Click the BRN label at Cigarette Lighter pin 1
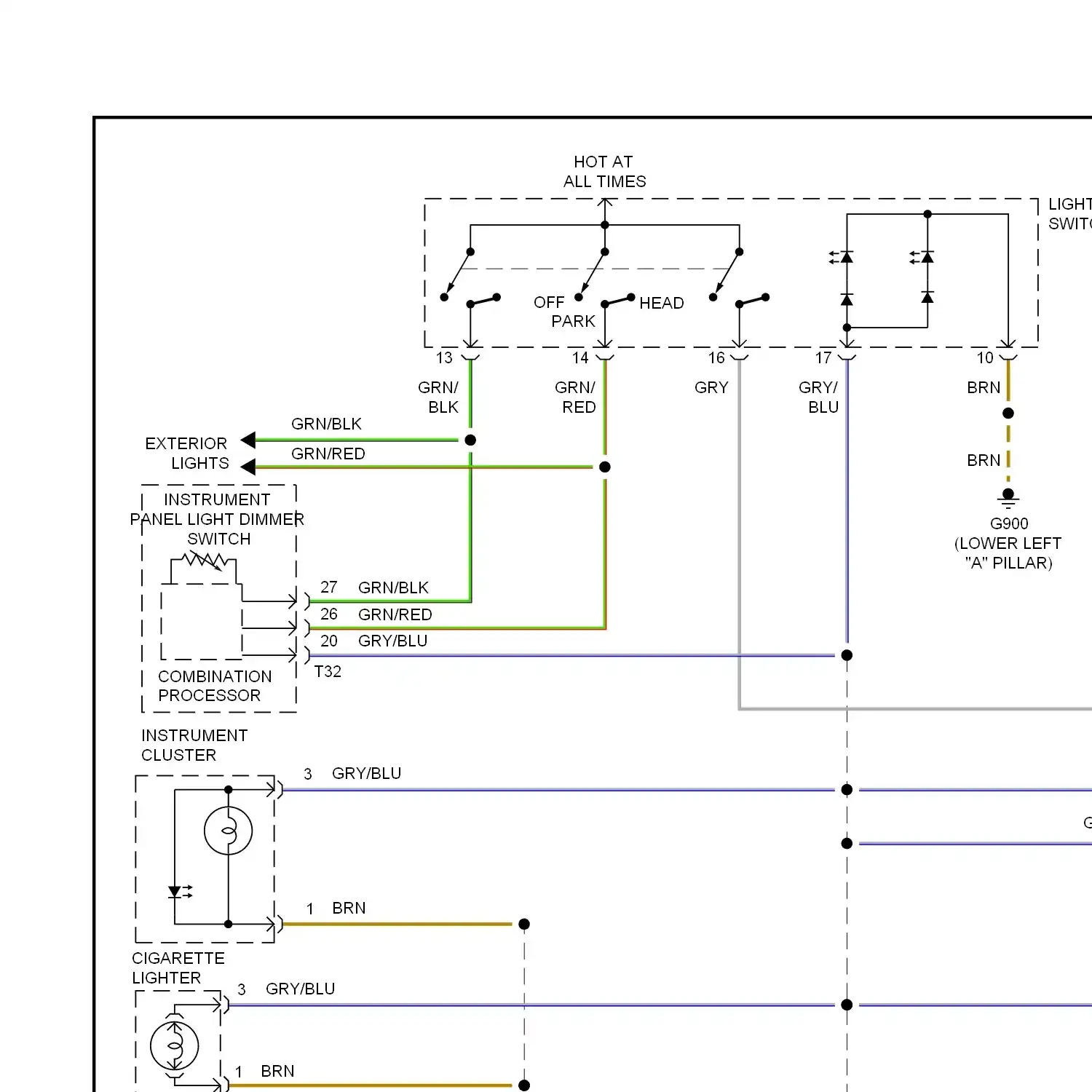Screen dimensions: 1092x1092 click(277, 1071)
